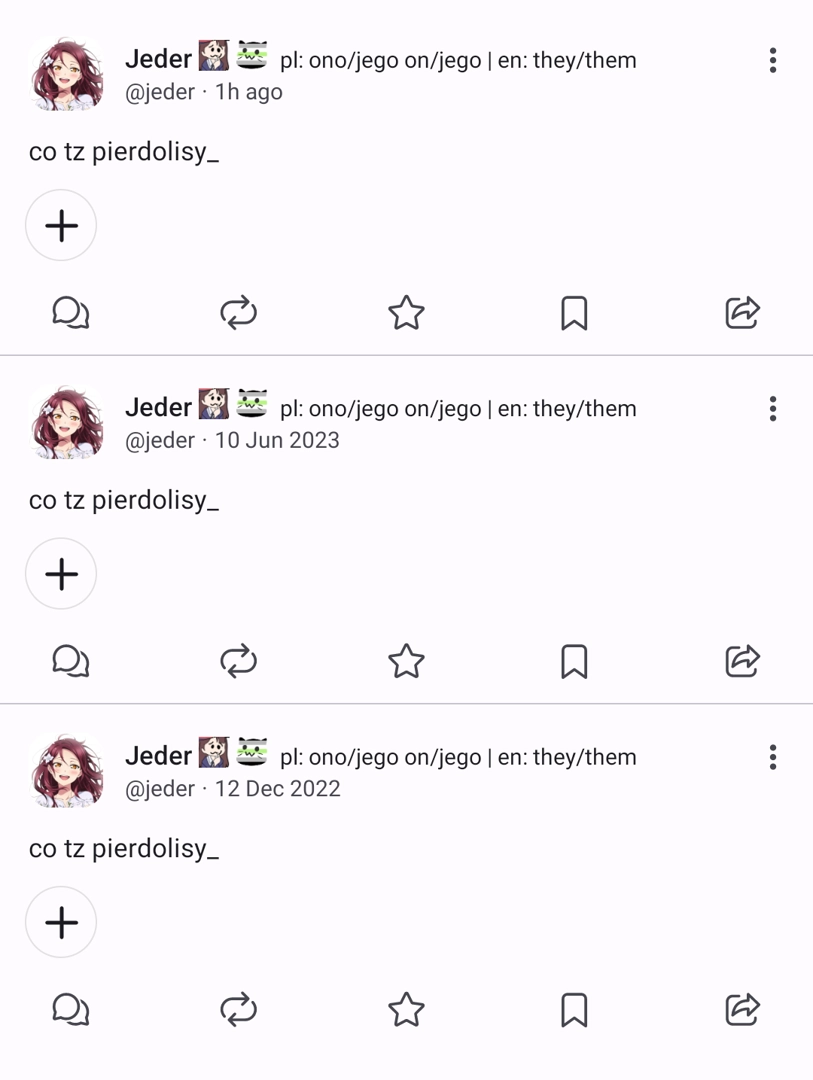813x1080 pixels.
Task: Share the post from 1h ago
Action: (742, 313)
